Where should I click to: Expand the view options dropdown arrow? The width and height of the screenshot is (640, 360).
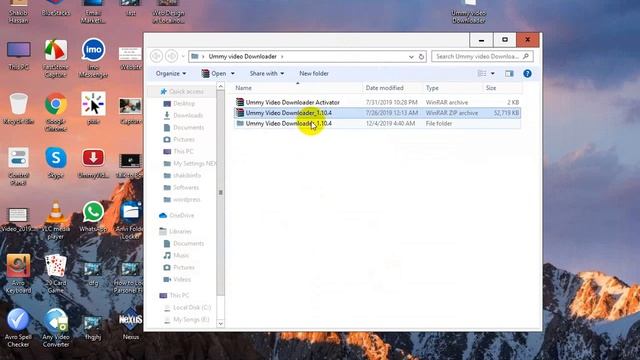click(x=493, y=73)
